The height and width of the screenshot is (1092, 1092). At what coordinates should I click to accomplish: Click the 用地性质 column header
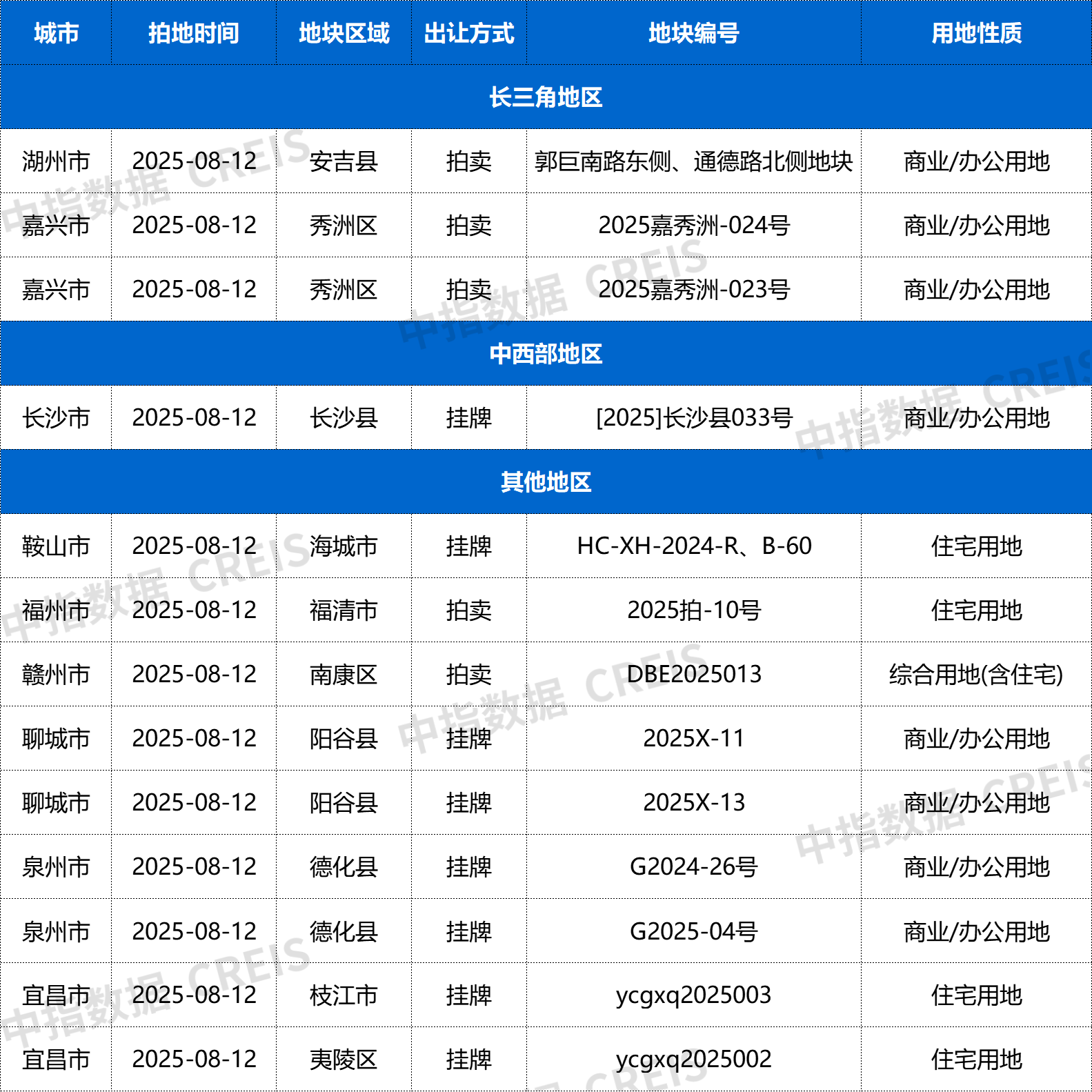coord(977,33)
